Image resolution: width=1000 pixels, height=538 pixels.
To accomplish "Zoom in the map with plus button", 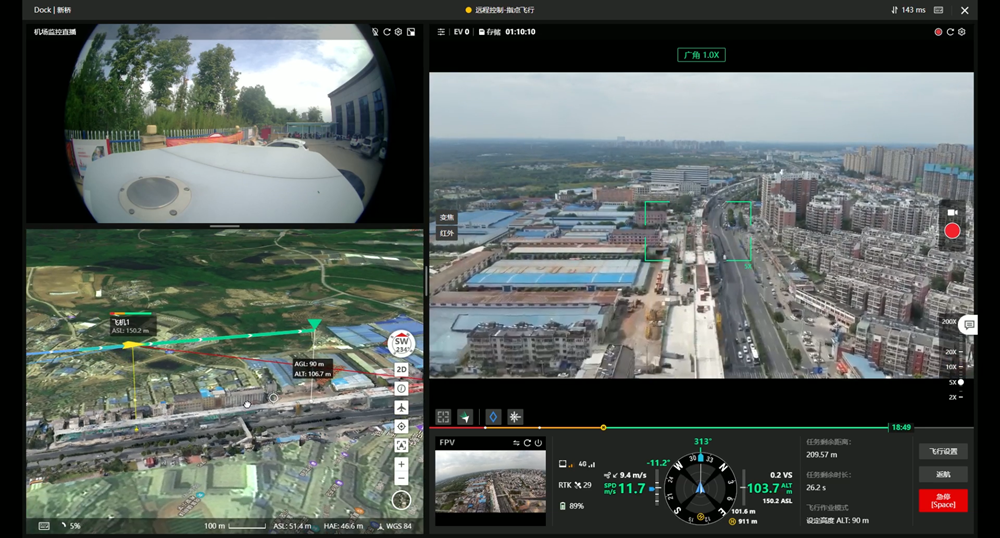I will [401, 464].
